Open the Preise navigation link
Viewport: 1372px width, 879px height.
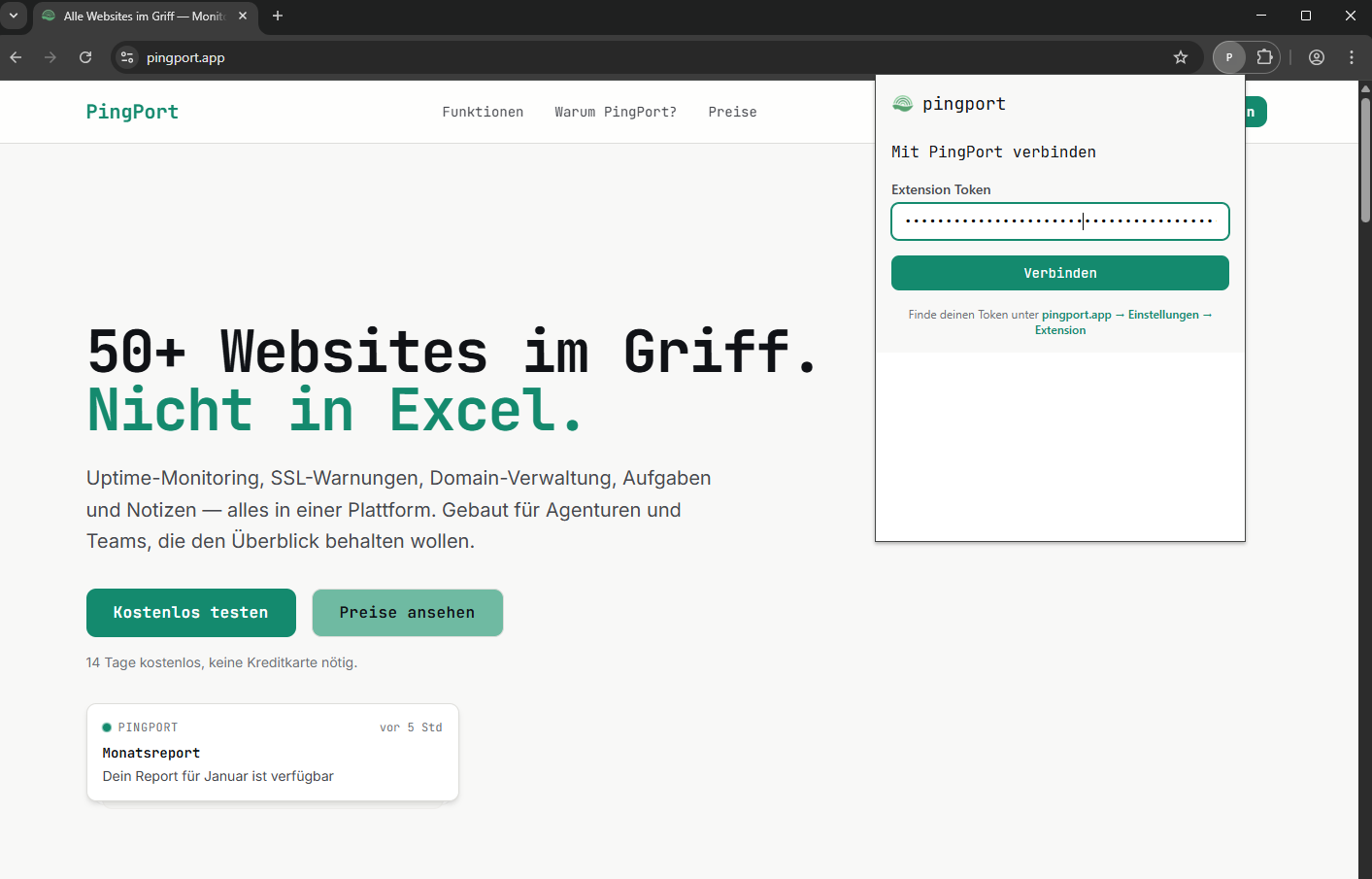pos(732,112)
